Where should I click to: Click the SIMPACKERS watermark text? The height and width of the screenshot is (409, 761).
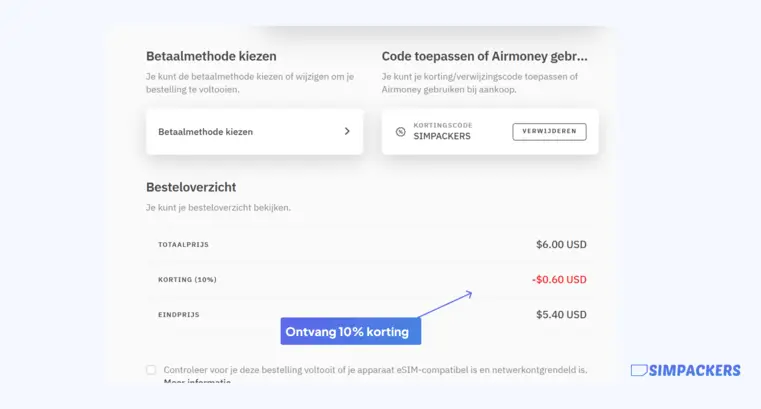point(695,371)
